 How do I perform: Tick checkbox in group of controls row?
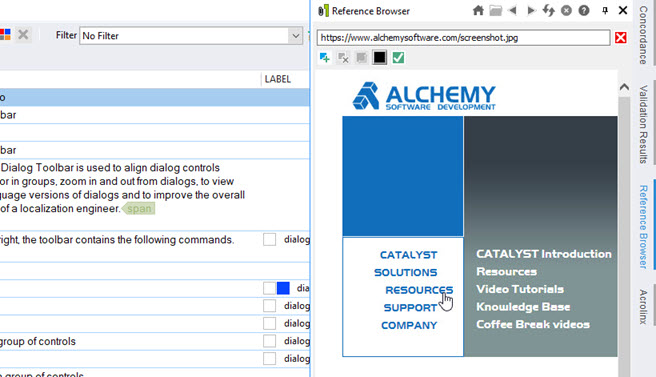tap(269, 341)
